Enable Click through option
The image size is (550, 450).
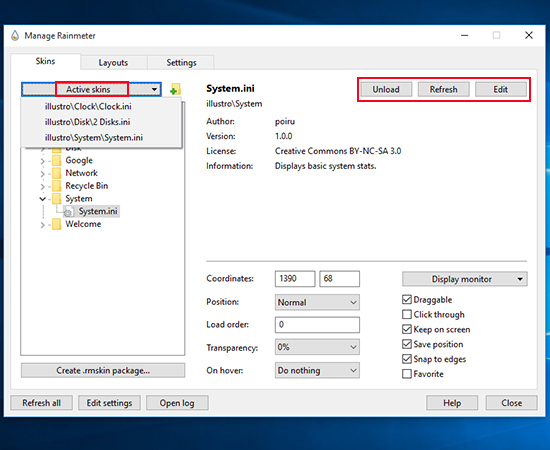pos(407,314)
